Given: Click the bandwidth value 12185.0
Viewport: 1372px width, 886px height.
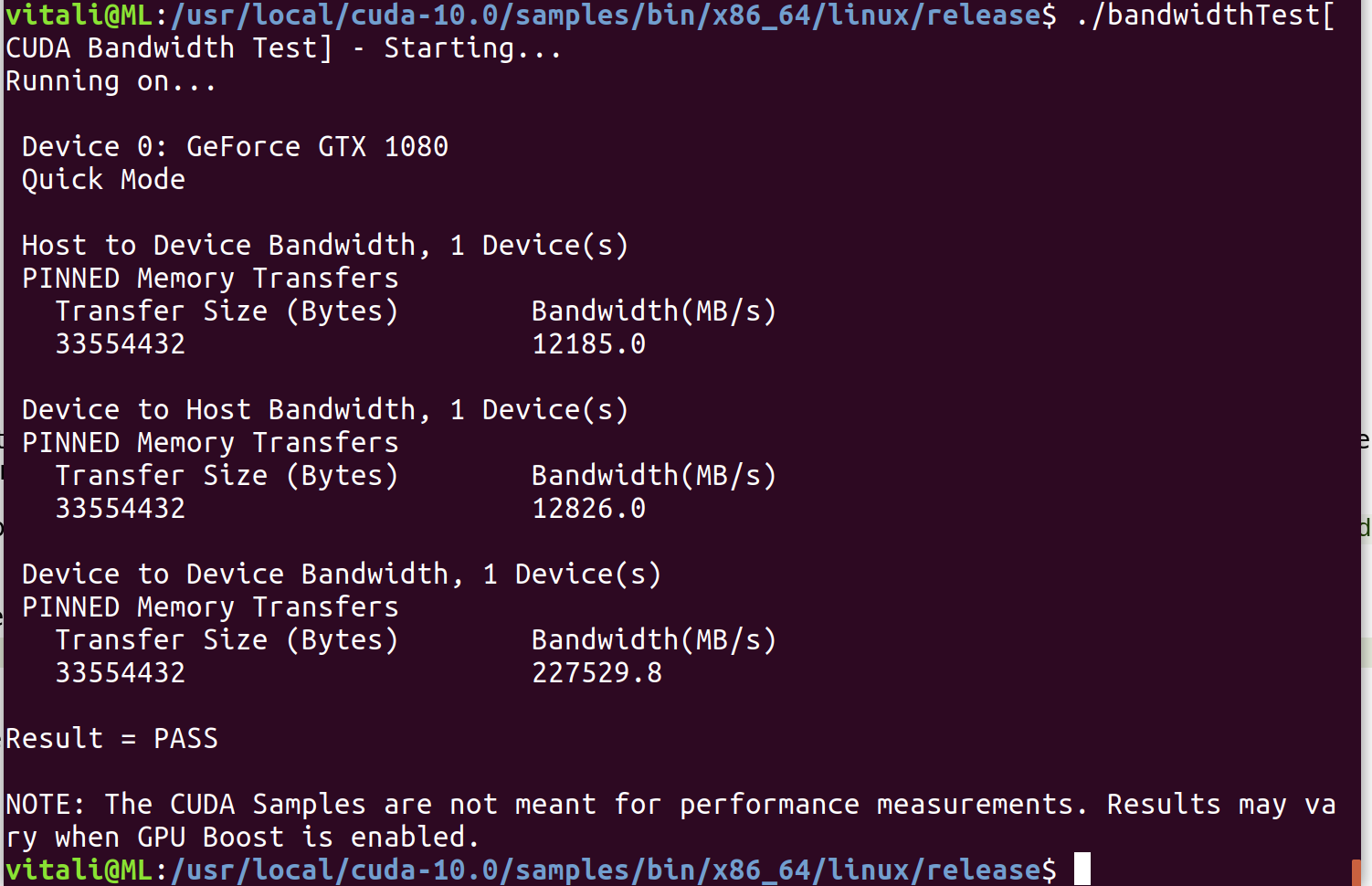Looking at the screenshot, I should [589, 344].
